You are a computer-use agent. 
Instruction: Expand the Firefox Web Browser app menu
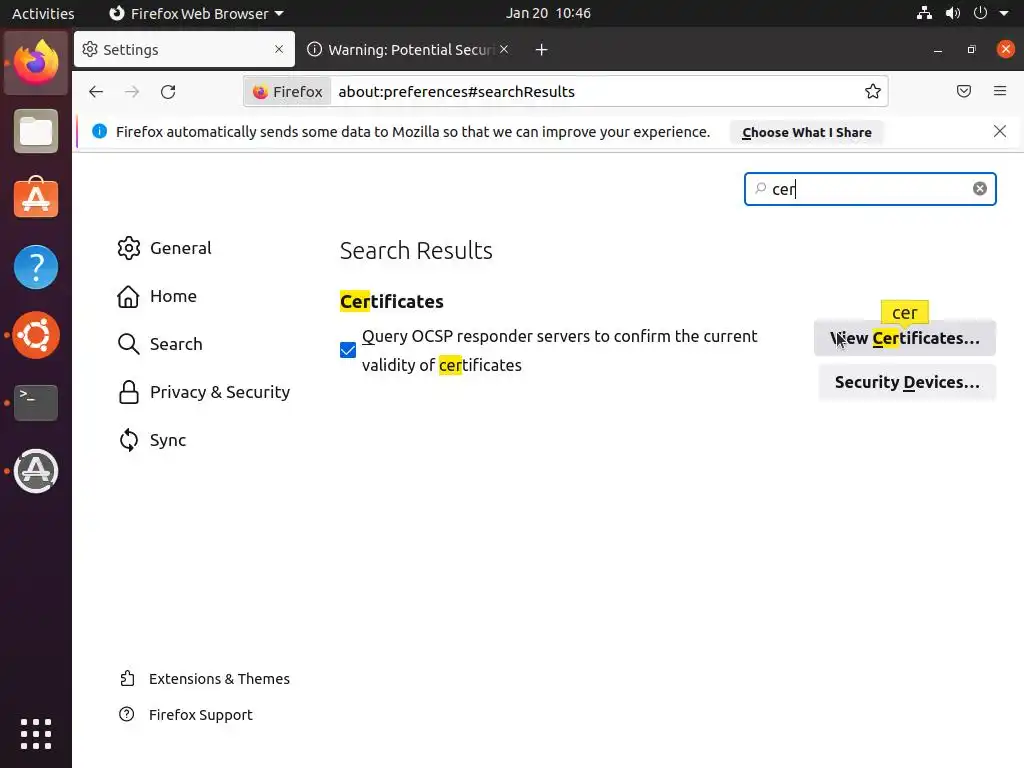(x=196, y=14)
